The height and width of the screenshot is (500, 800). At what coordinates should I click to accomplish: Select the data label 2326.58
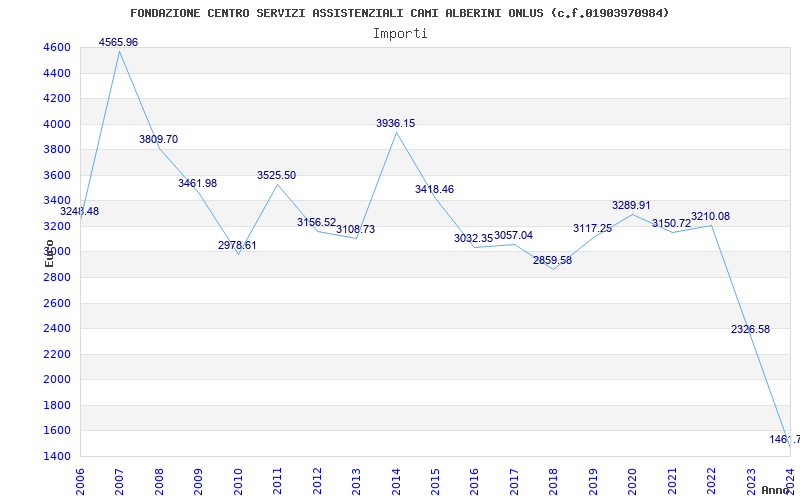click(751, 330)
